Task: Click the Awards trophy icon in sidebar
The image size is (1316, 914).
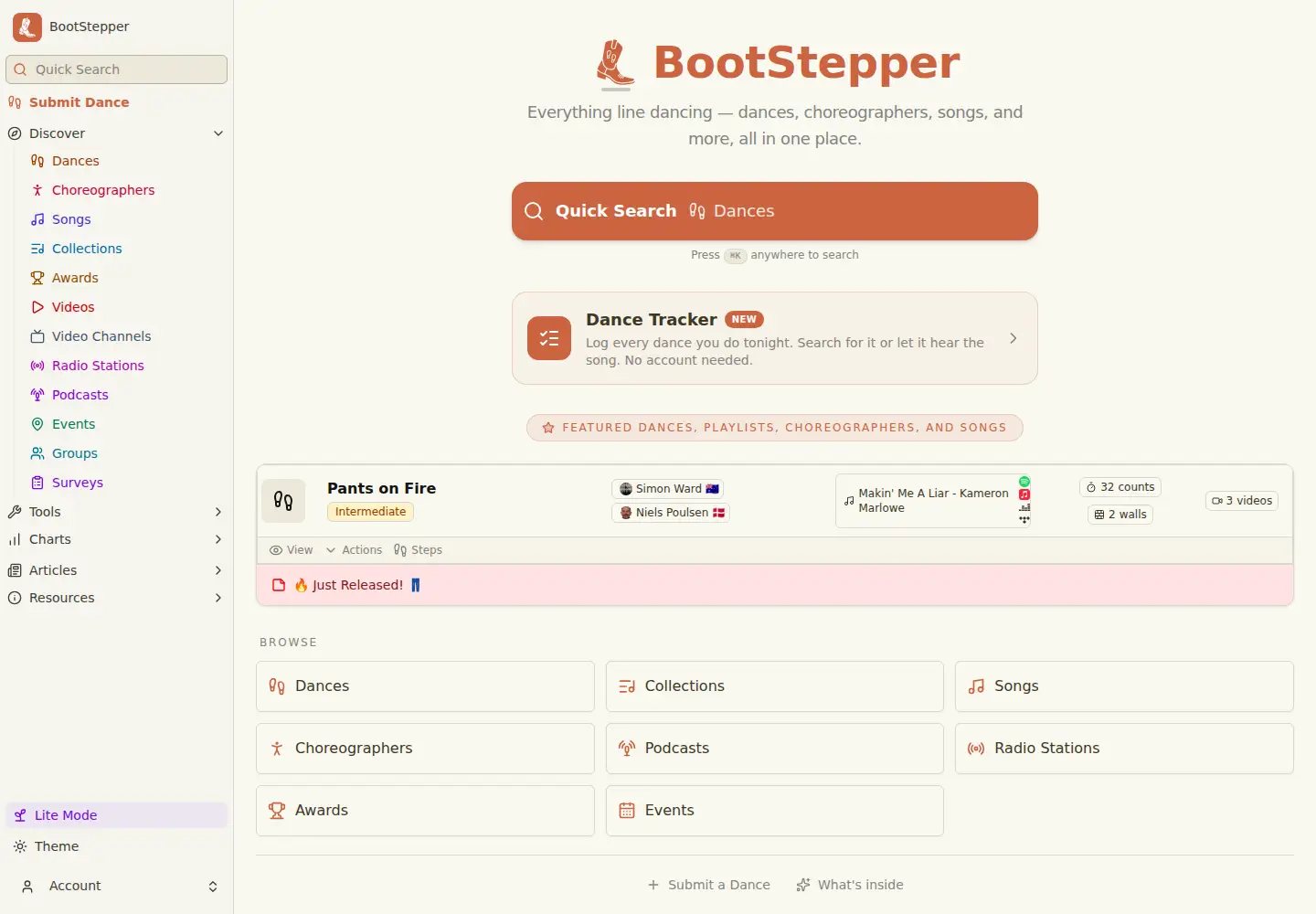Action: click(37, 278)
